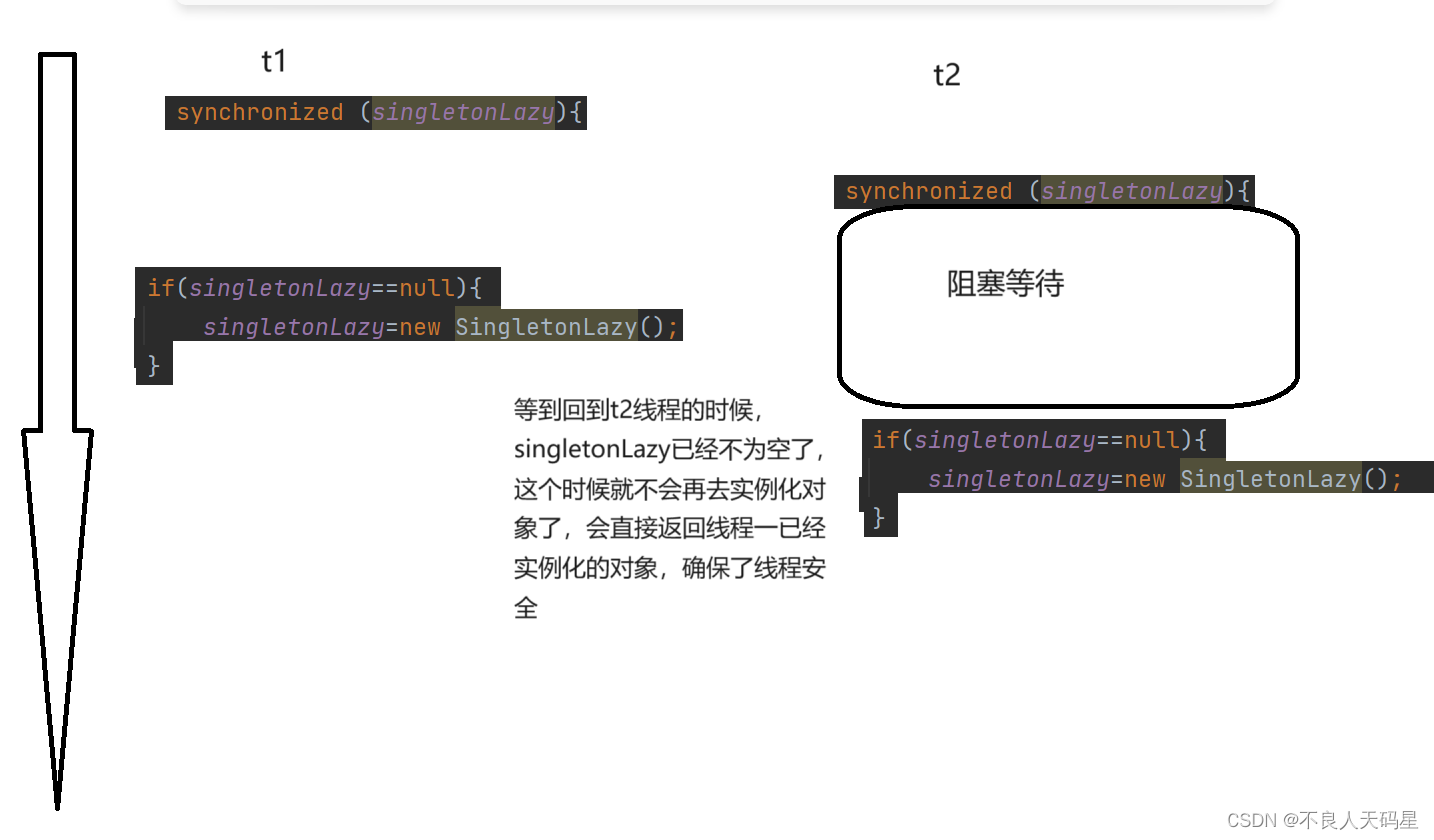The width and height of the screenshot is (1434, 840).
Task: Click the if(singletonLazy==null) line in the t1 column
Action: (x=316, y=288)
